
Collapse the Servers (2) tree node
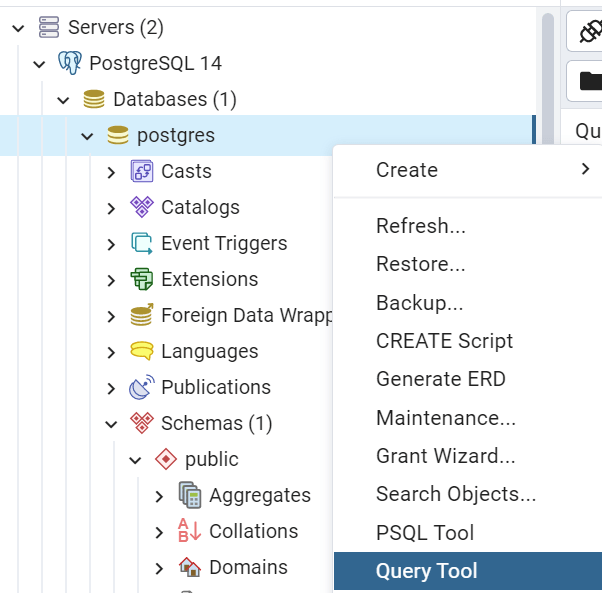[18, 28]
